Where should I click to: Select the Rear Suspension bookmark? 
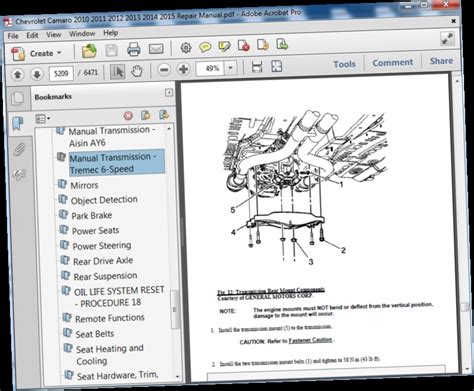105,276
